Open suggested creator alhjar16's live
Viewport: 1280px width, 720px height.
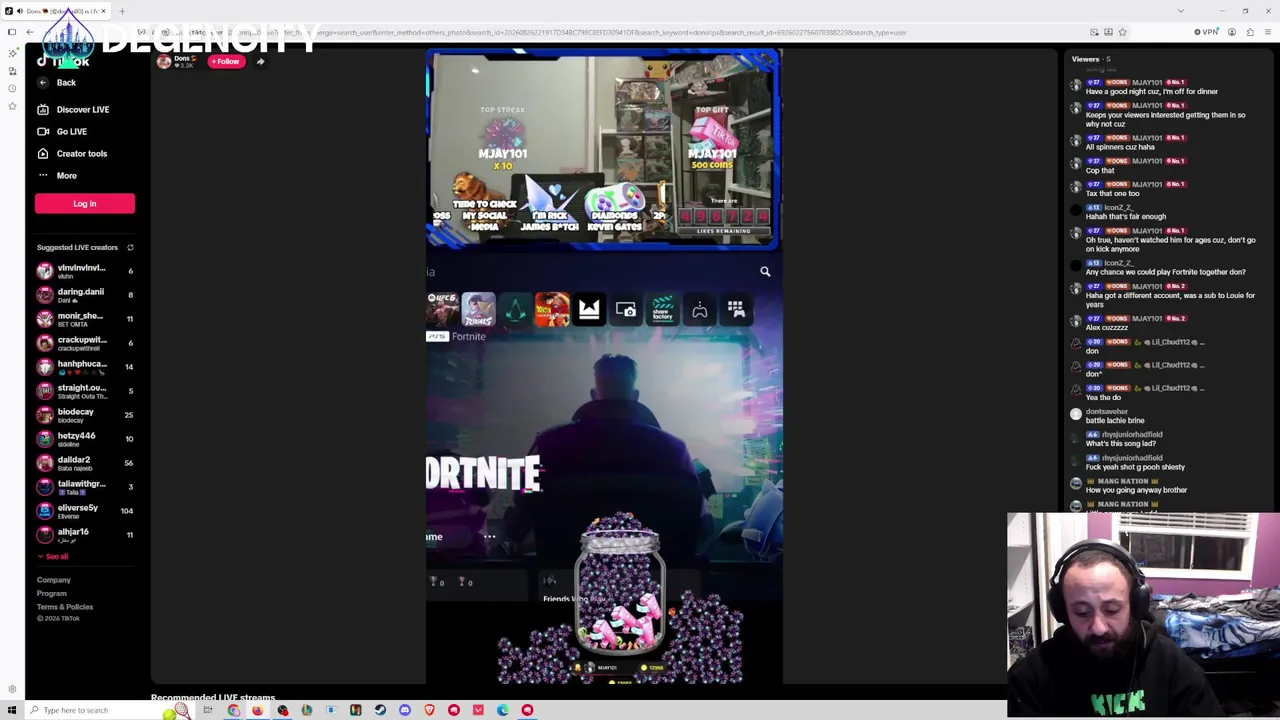click(x=85, y=535)
